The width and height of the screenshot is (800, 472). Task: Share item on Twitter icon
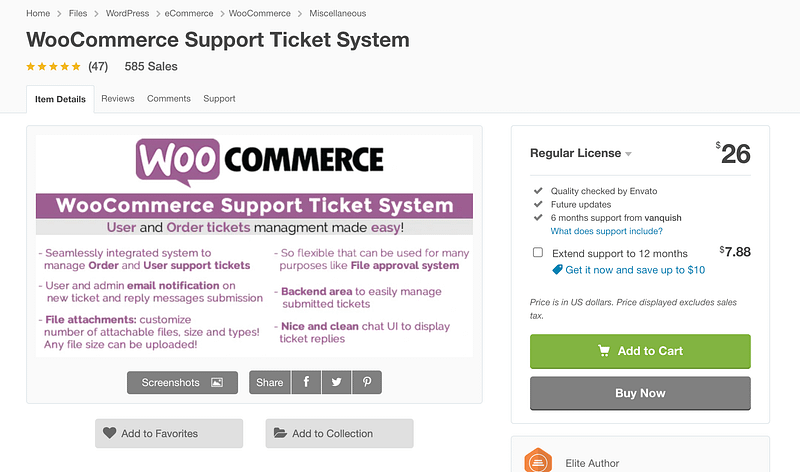coord(336,382)
